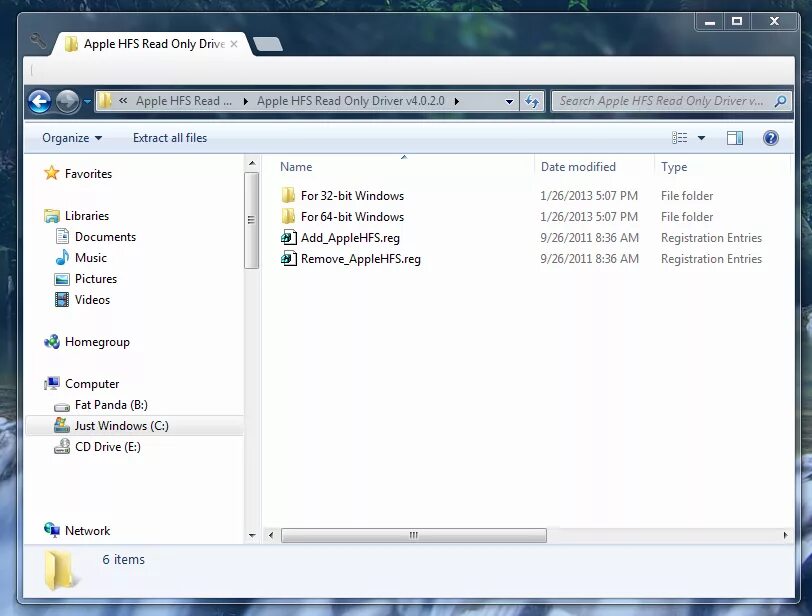
Task: Sort files by the Date modified column
Action: (578, 166)
